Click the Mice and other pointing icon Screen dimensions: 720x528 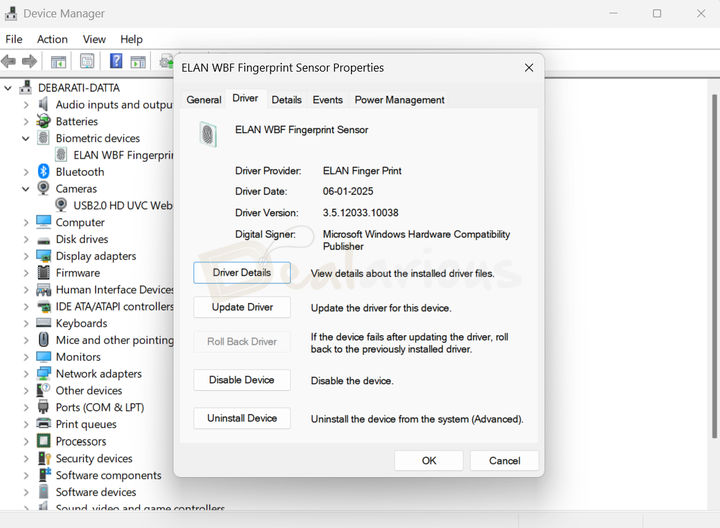pos(44,340)
